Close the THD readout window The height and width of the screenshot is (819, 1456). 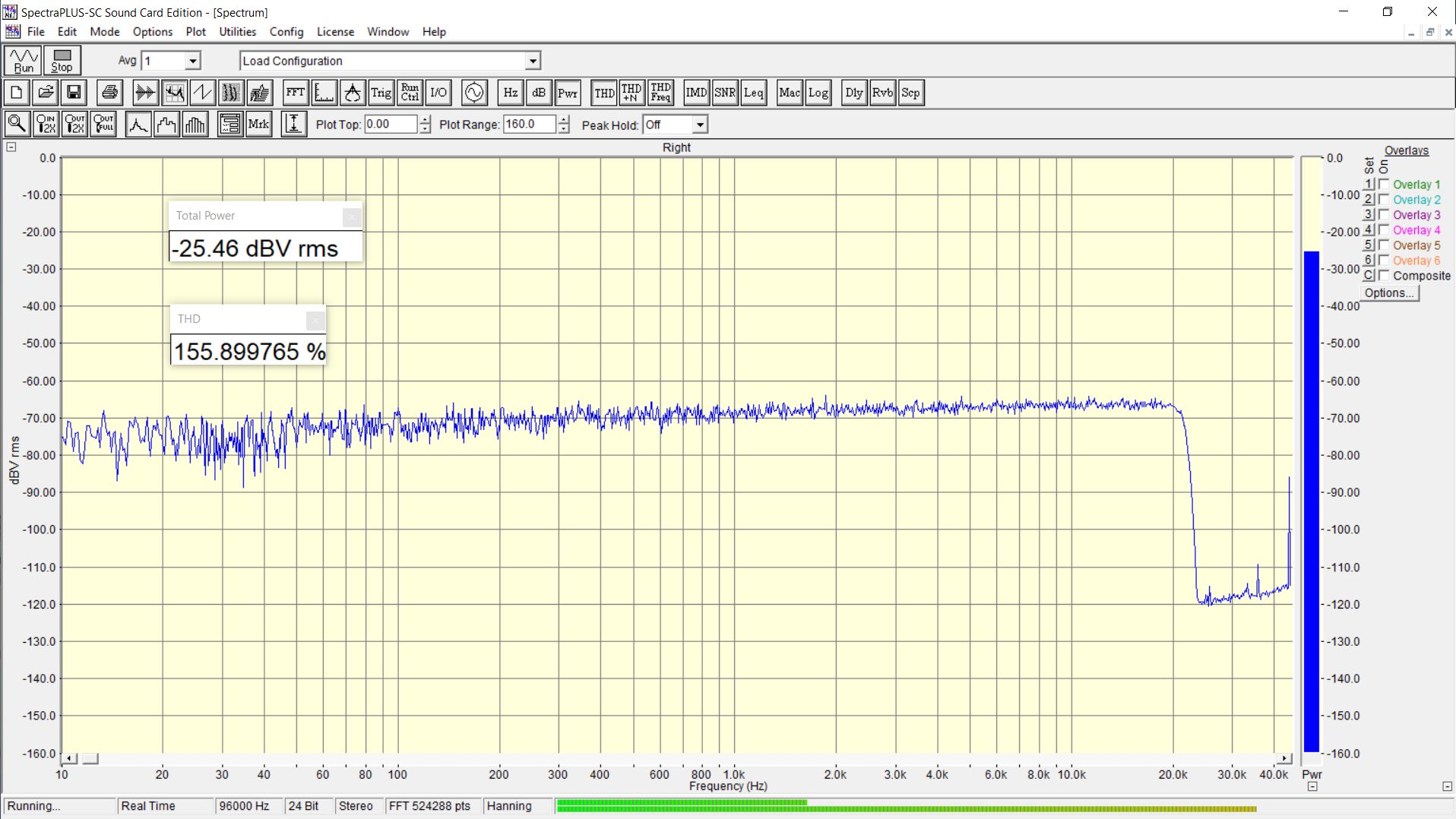coord(315,320)
